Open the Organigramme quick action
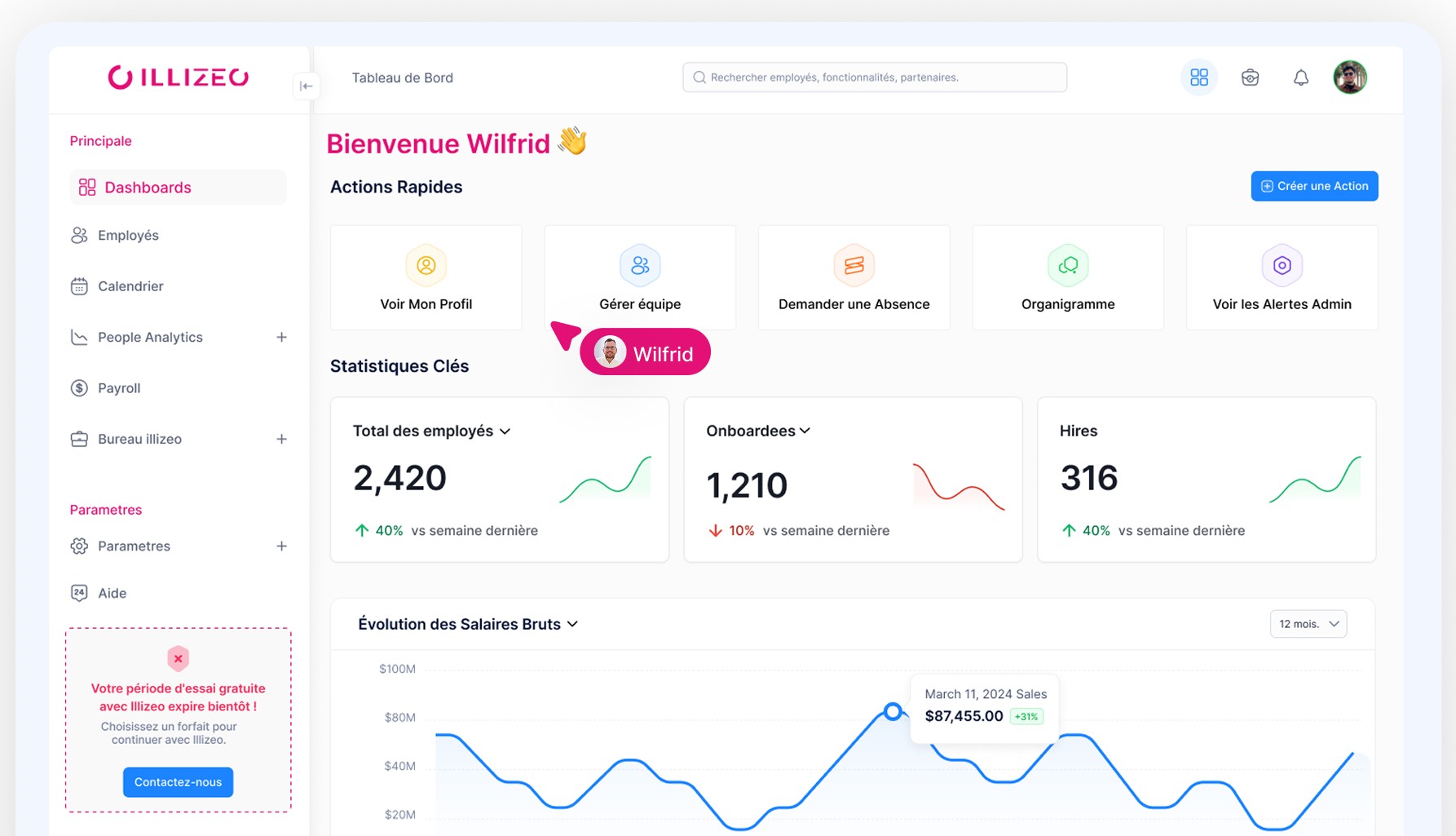This screenshot has width=1456, height=836. click(x=1067, y=278)
